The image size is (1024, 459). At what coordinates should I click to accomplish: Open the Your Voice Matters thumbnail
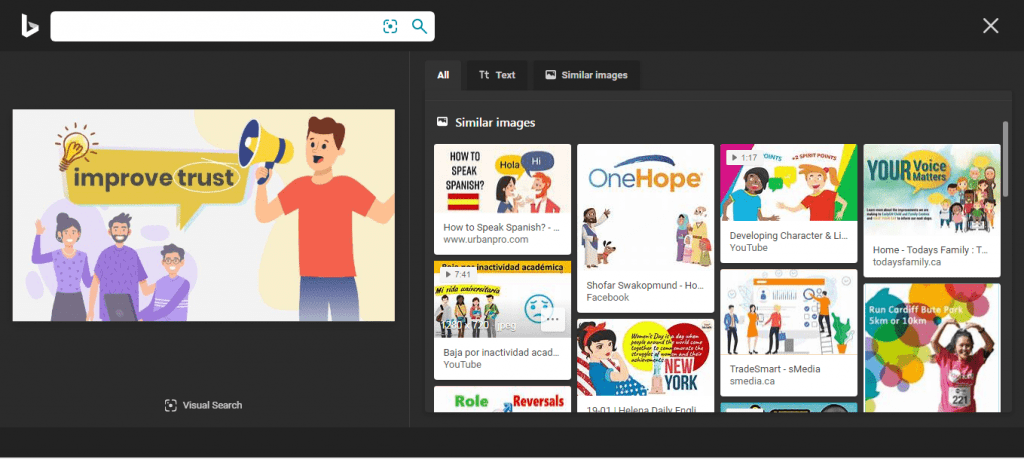(932, 190)
